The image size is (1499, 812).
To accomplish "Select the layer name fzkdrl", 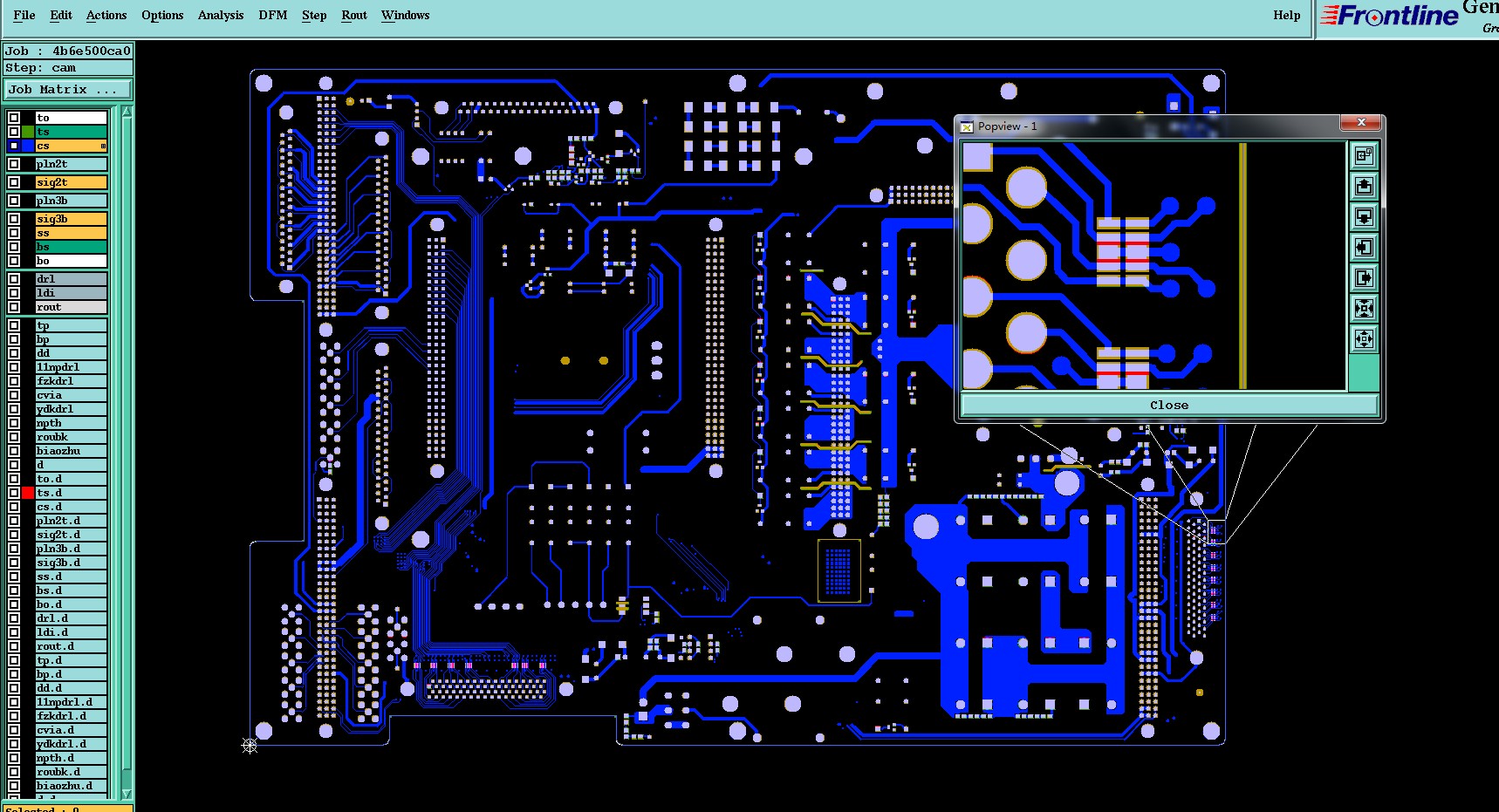I will [72, 381].
